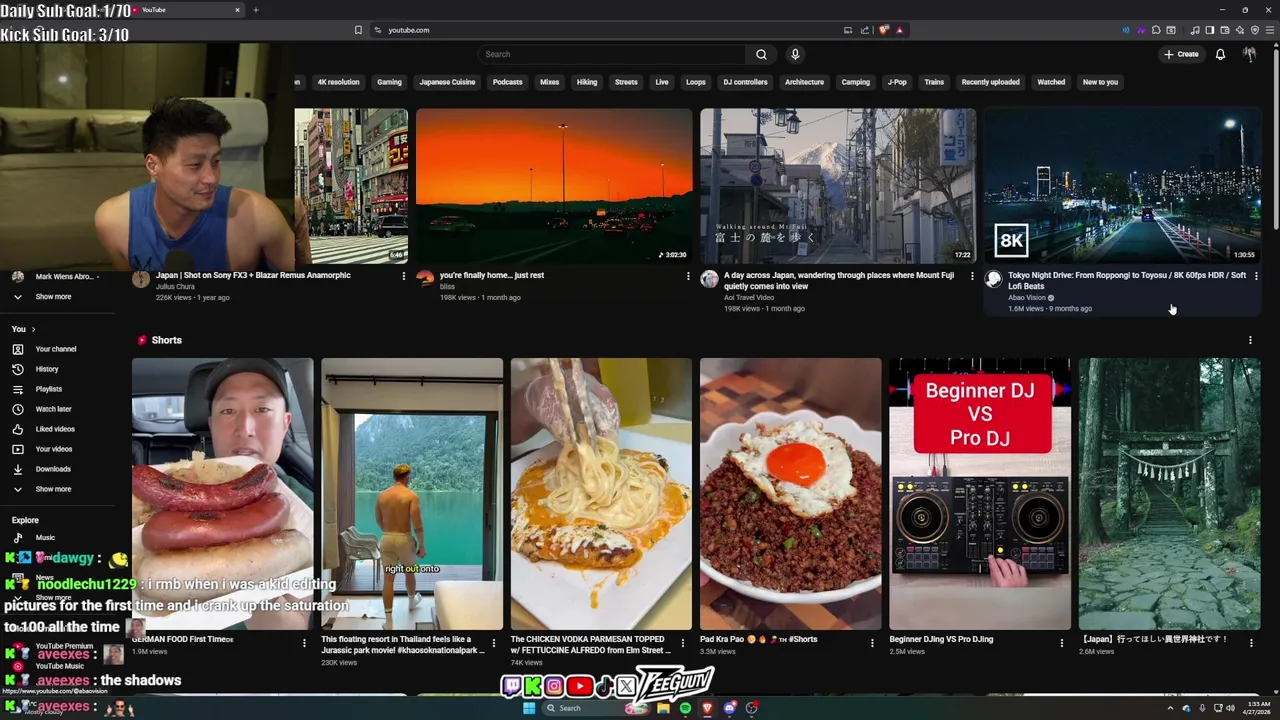Open Aoi Travel Video channel link
Image resolution: width=1280 pixels, height=720 pixels.
tap(749, 297)
